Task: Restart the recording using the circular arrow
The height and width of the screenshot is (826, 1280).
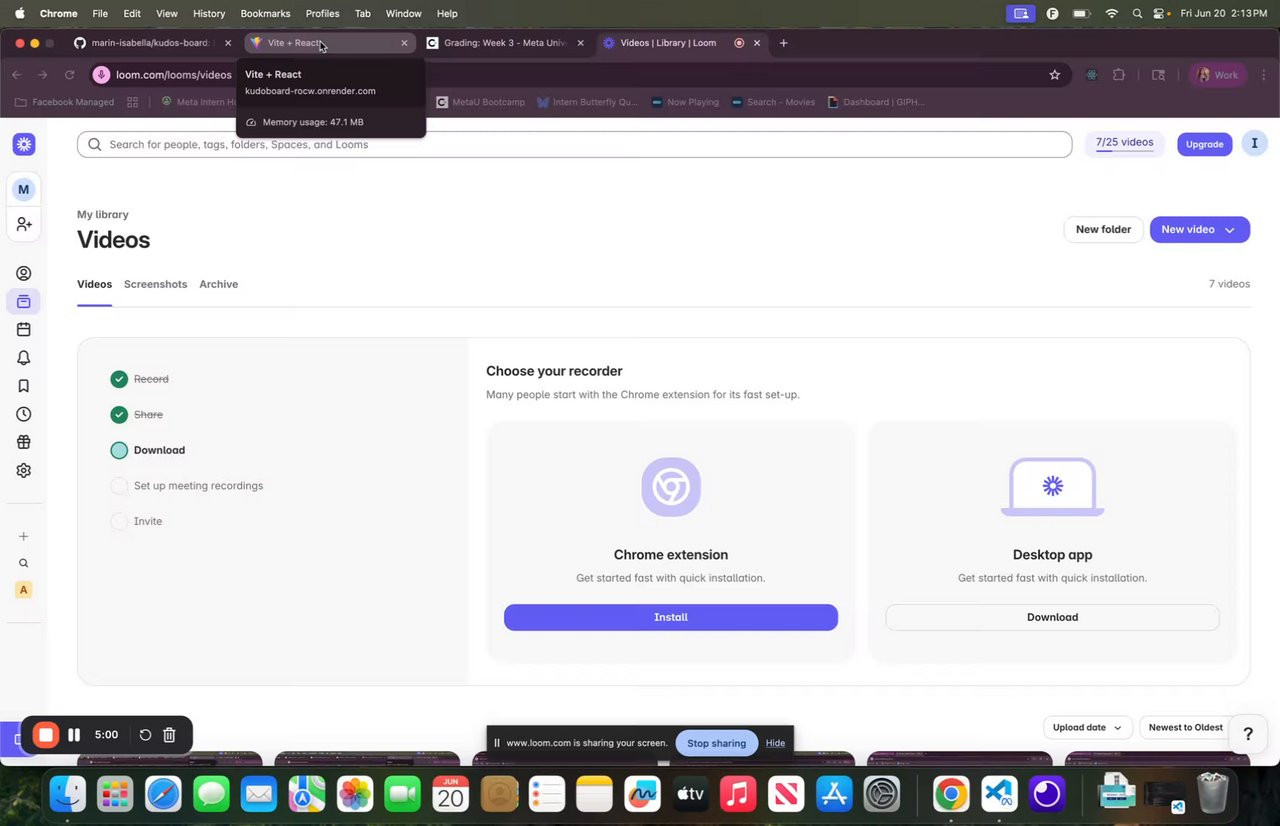Action: coord(145,735)
